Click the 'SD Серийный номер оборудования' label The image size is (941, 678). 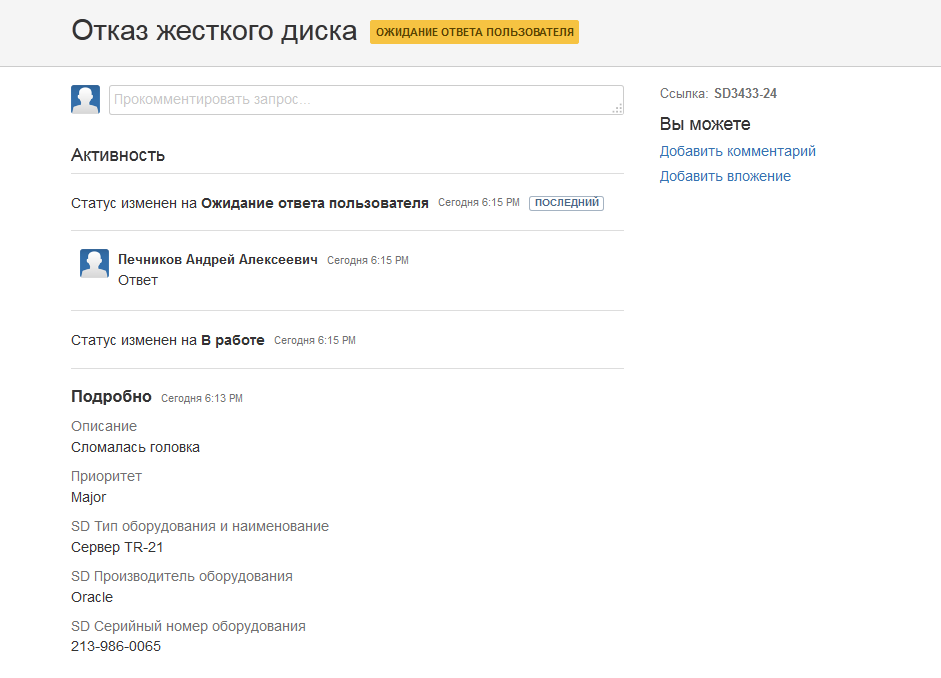pyautogui.click(x=188, y=626)
